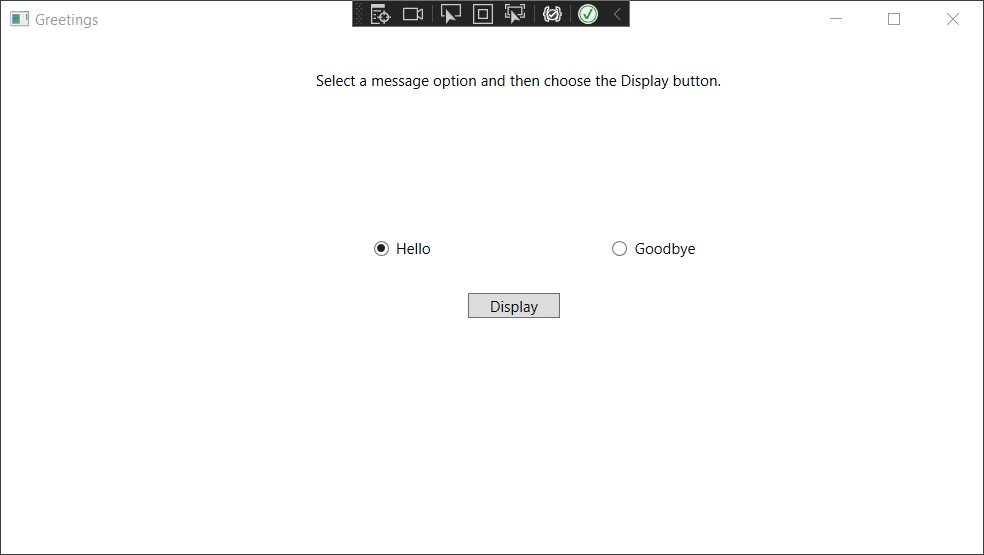
Task: Open Go to Live Visual Tree
Action: [380, 14]
